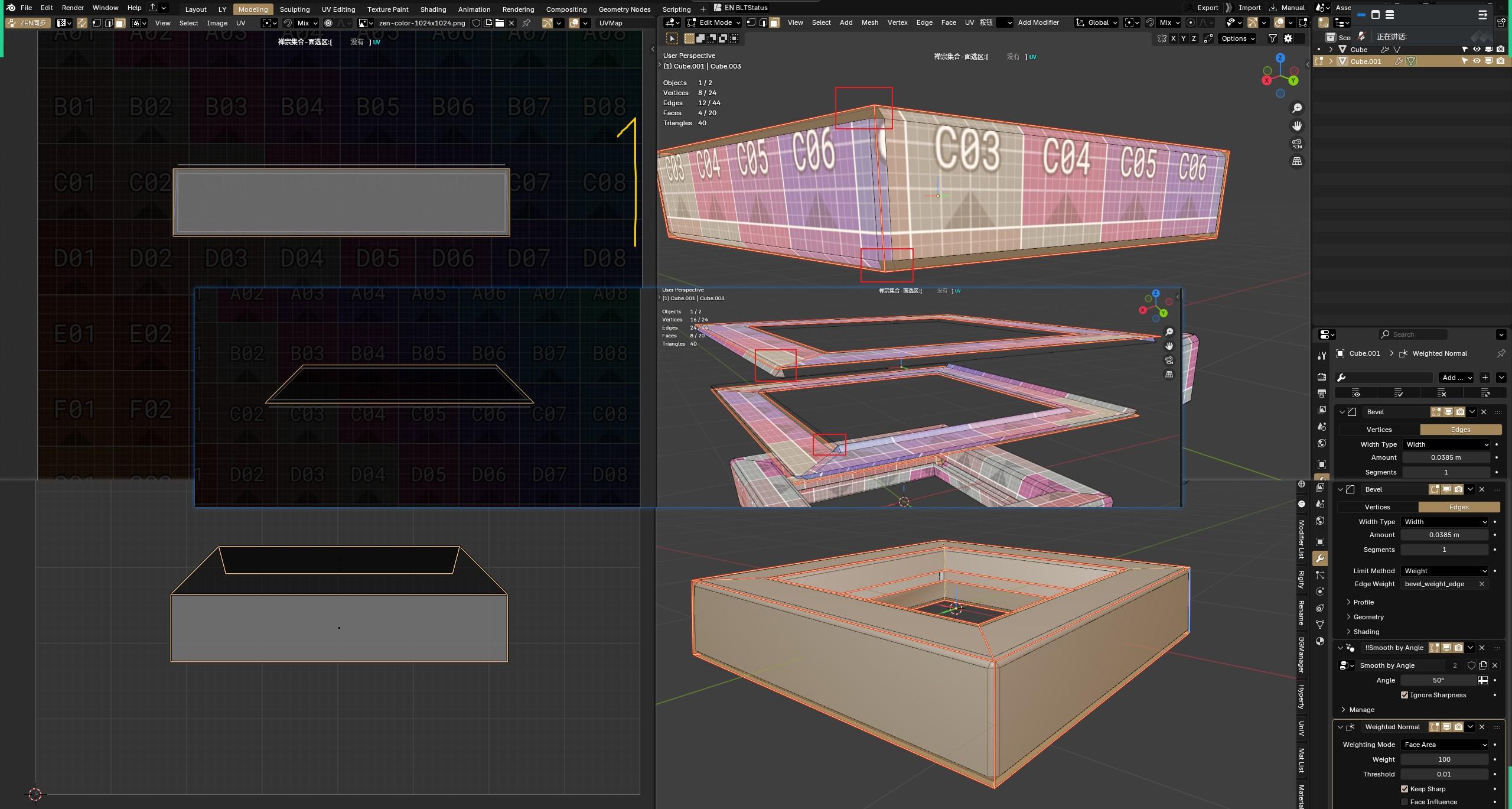Hide Cube in viewport via eye icon
This screenshot has width=1512, height=809.
[x=1477, y=50]
